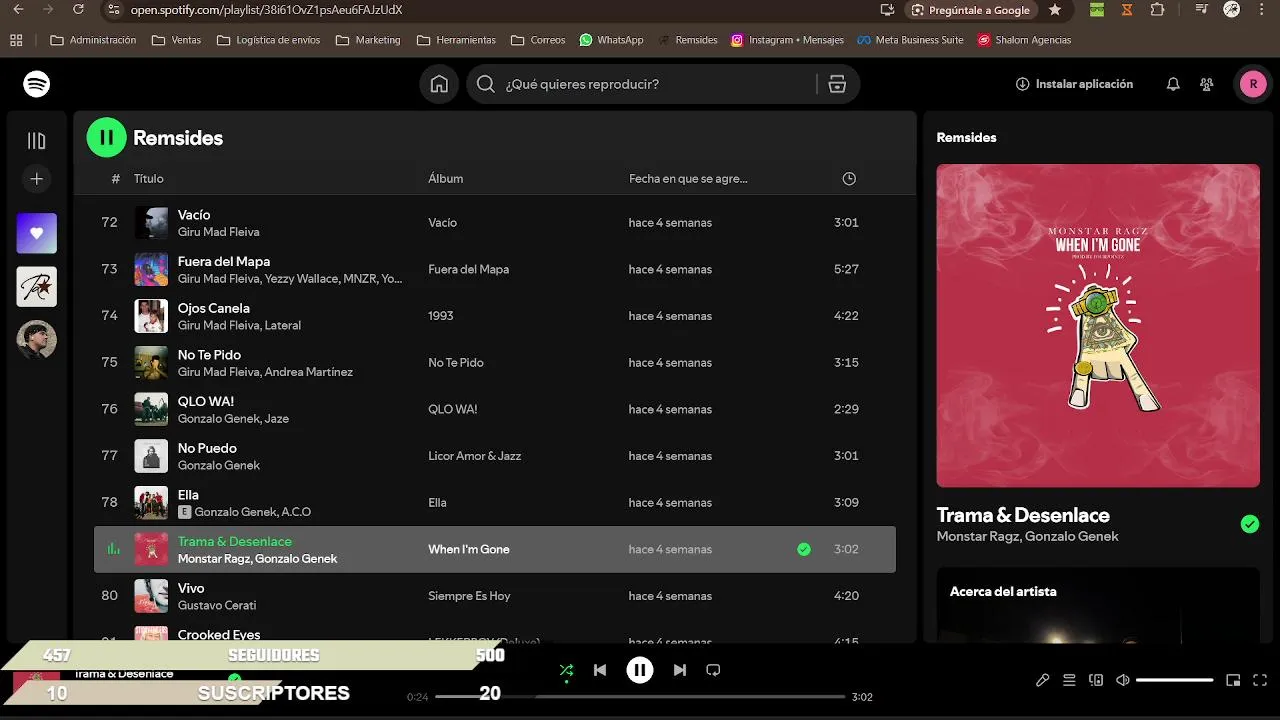Select the Ojos Canela track title

[x=214, y=308]
